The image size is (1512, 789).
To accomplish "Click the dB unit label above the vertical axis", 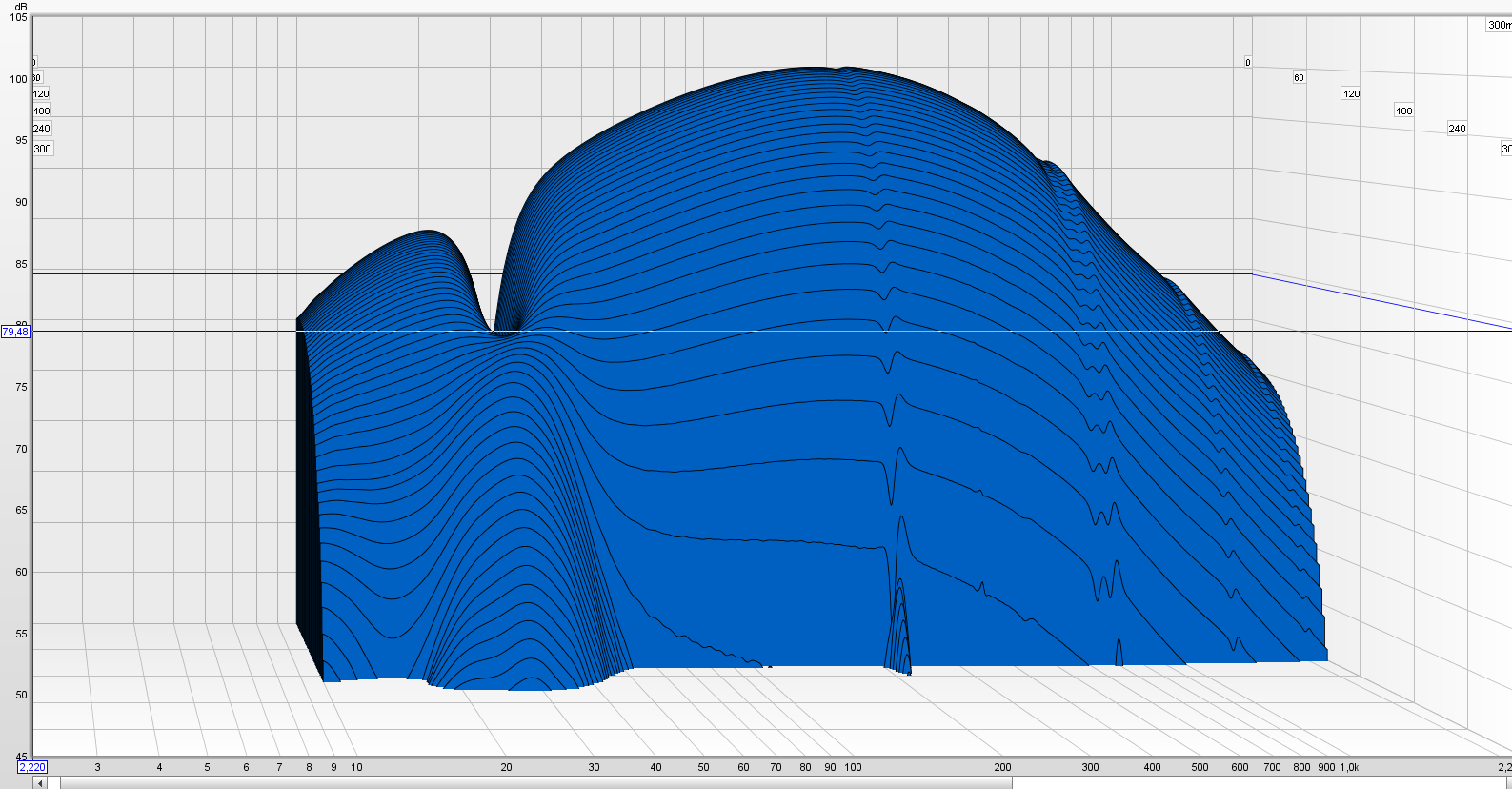I will pos(21,7).
